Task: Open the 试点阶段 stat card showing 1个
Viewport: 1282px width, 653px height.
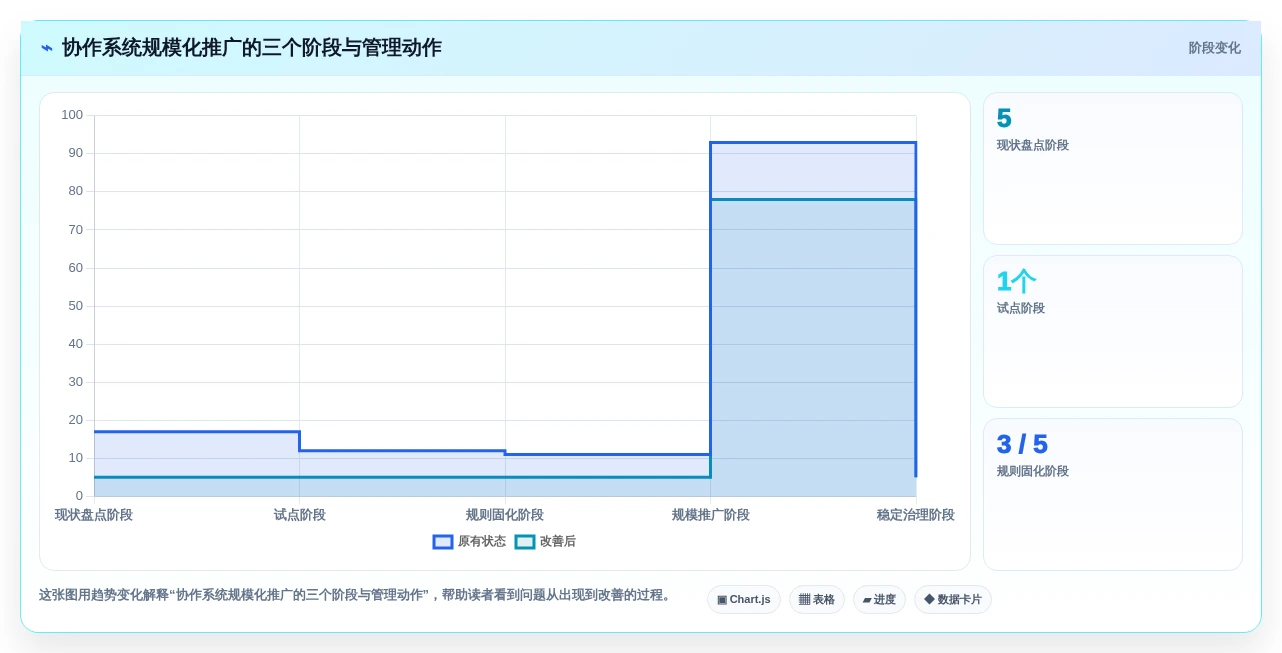Action: (1113, 332)
